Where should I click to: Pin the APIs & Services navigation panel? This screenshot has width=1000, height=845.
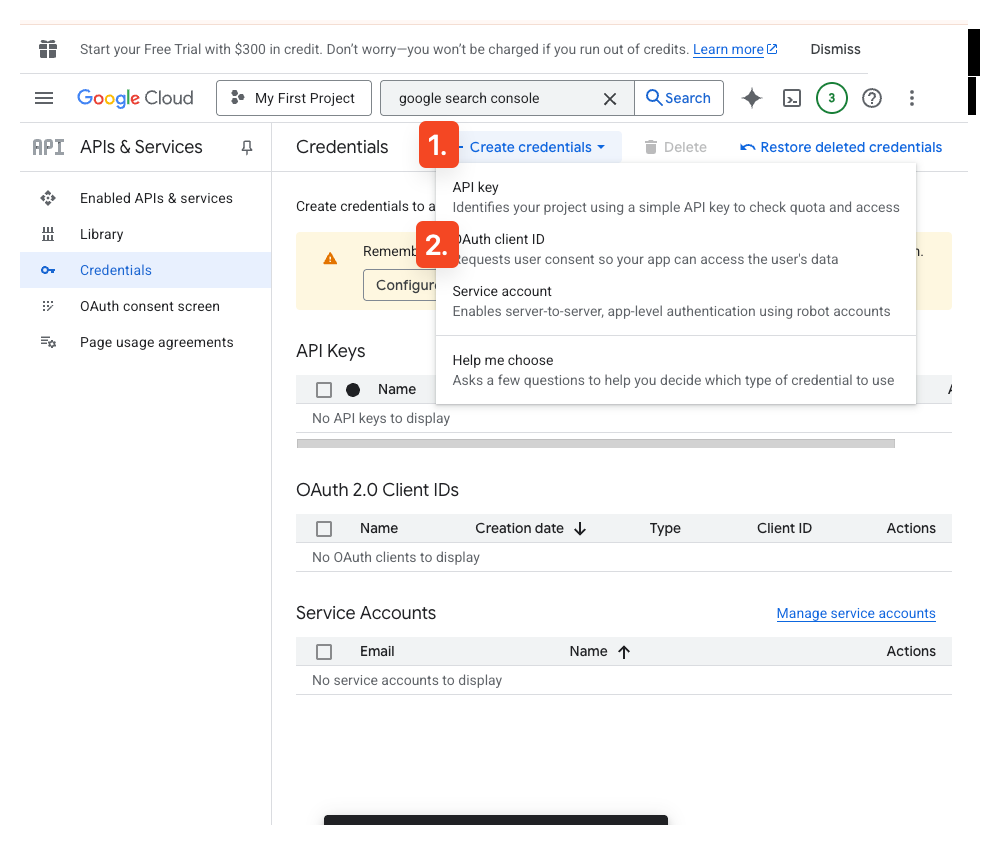coord(246,147)
